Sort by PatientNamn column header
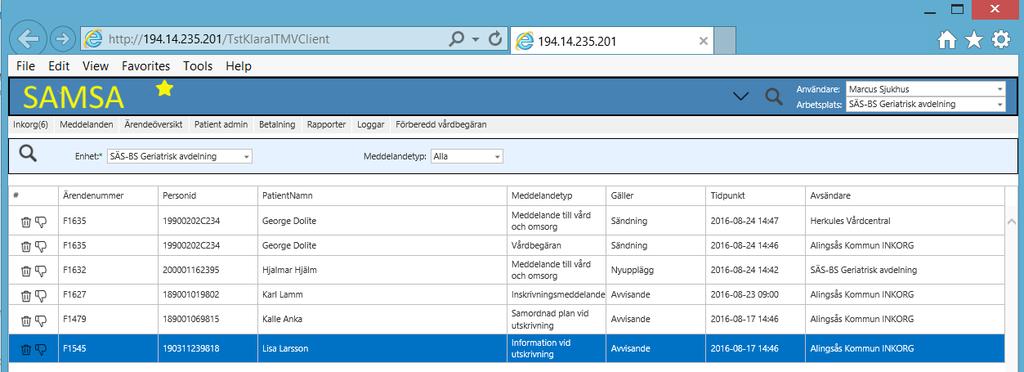Screen dimensions: 1024x372 click(x=382, y=196)
